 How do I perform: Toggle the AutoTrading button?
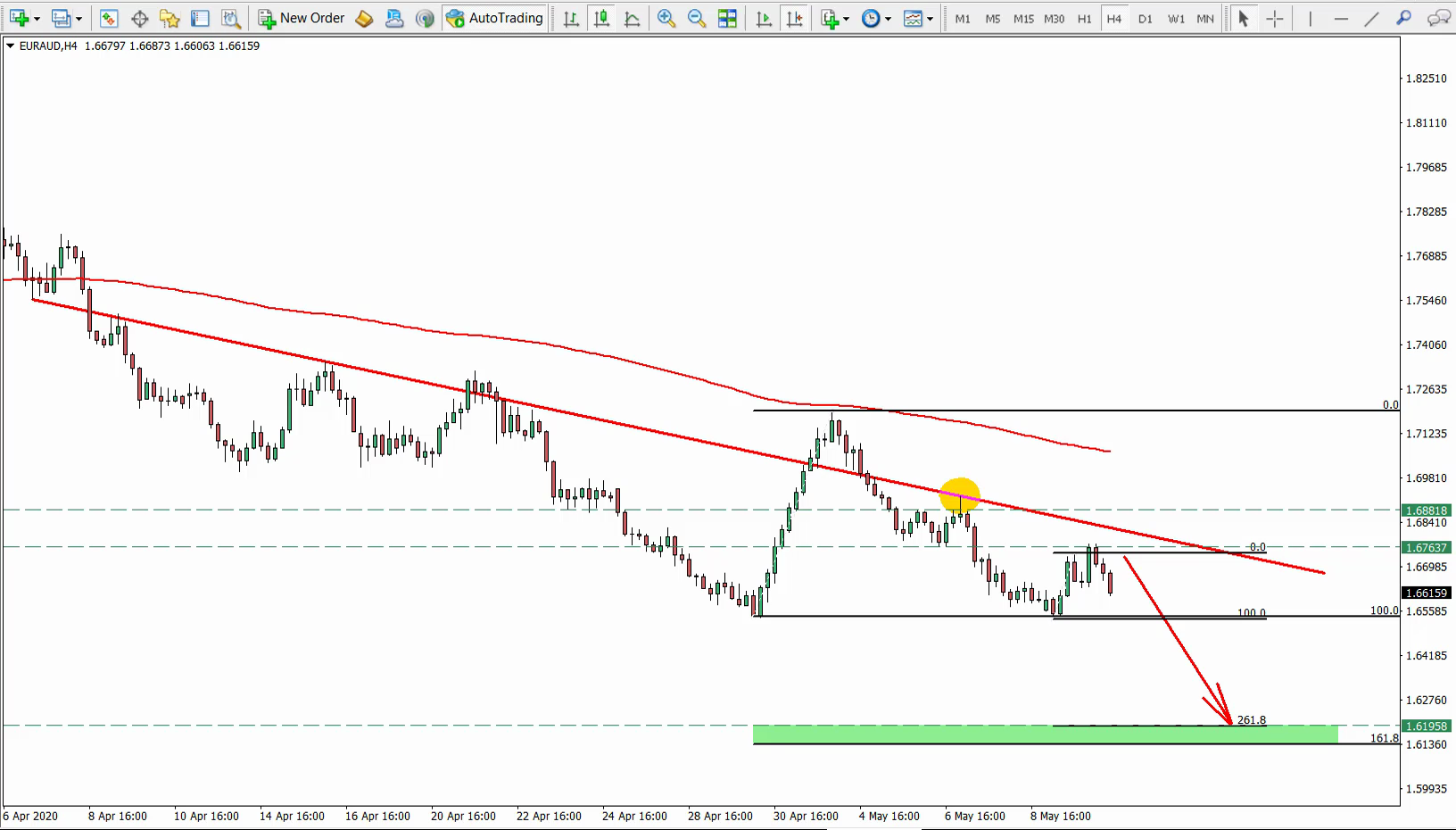tap(494, 18)
